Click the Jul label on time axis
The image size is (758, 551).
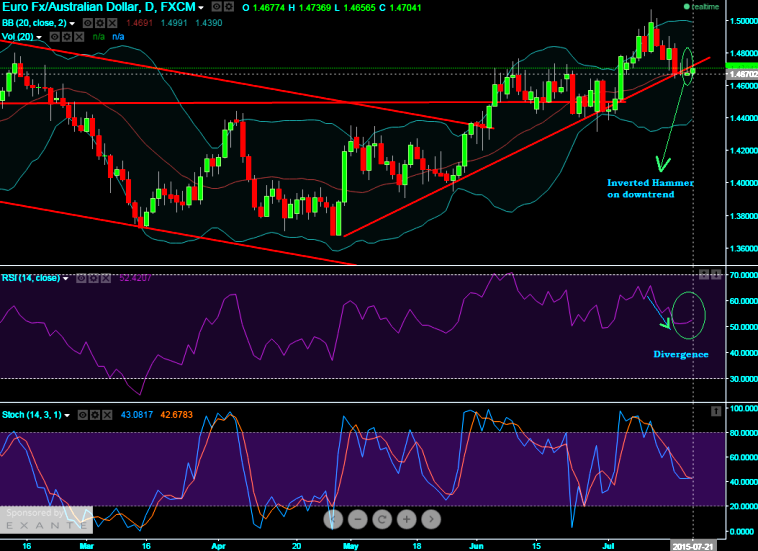point(609,546)
